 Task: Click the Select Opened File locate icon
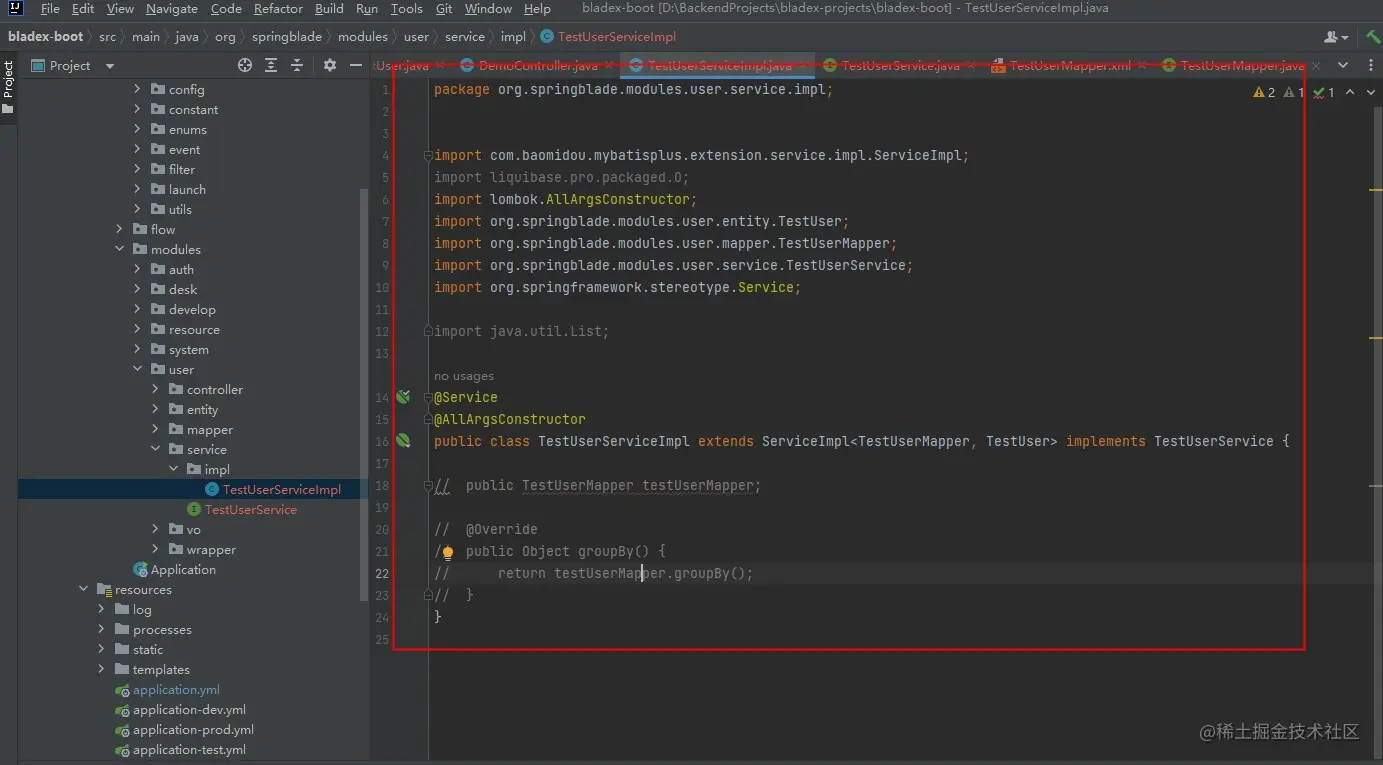click(245, 65)
